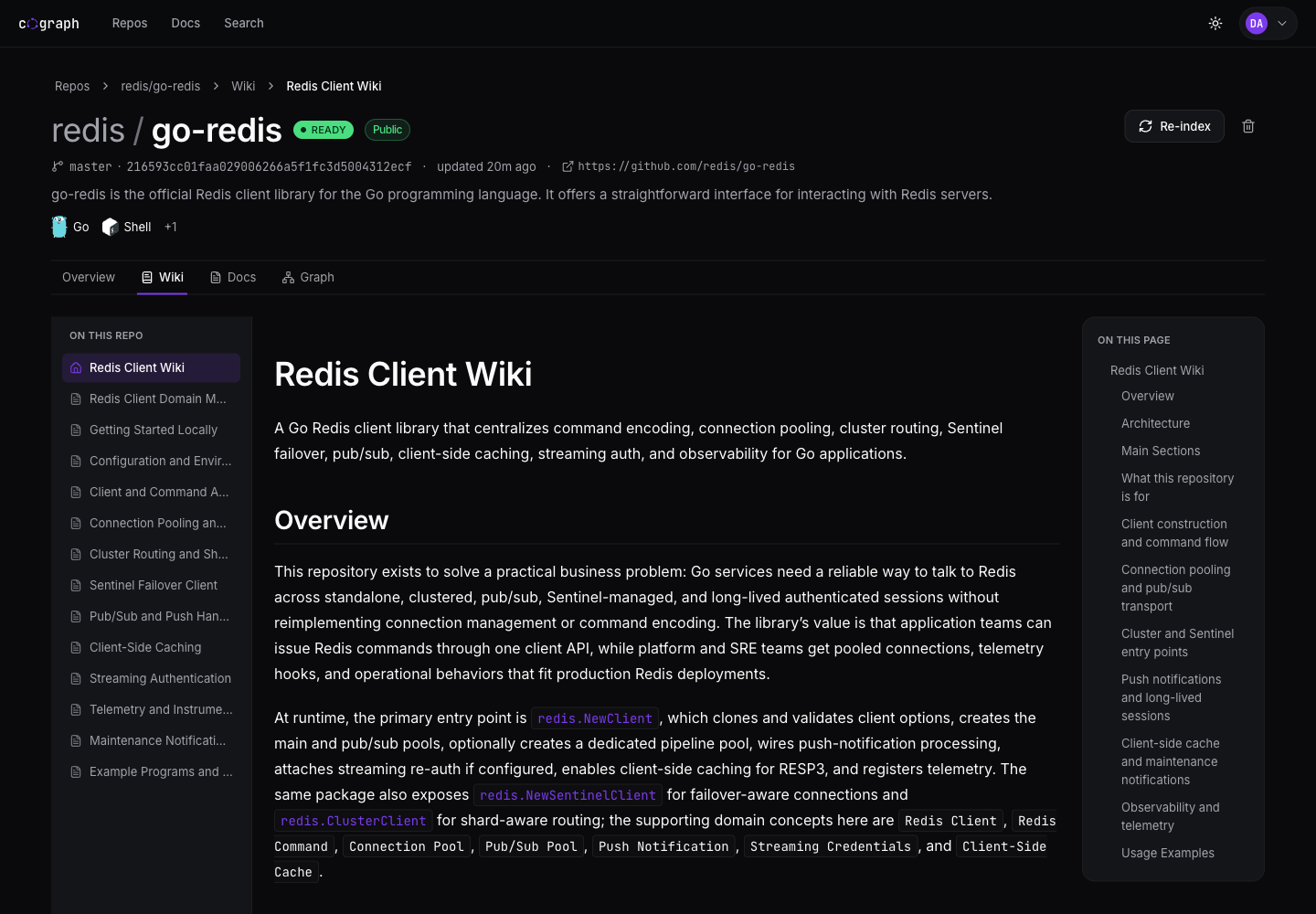The image size is (1316, 914).
Task: Jump to Cluster and Sentinel entry points
Action: coord(1178,643)
